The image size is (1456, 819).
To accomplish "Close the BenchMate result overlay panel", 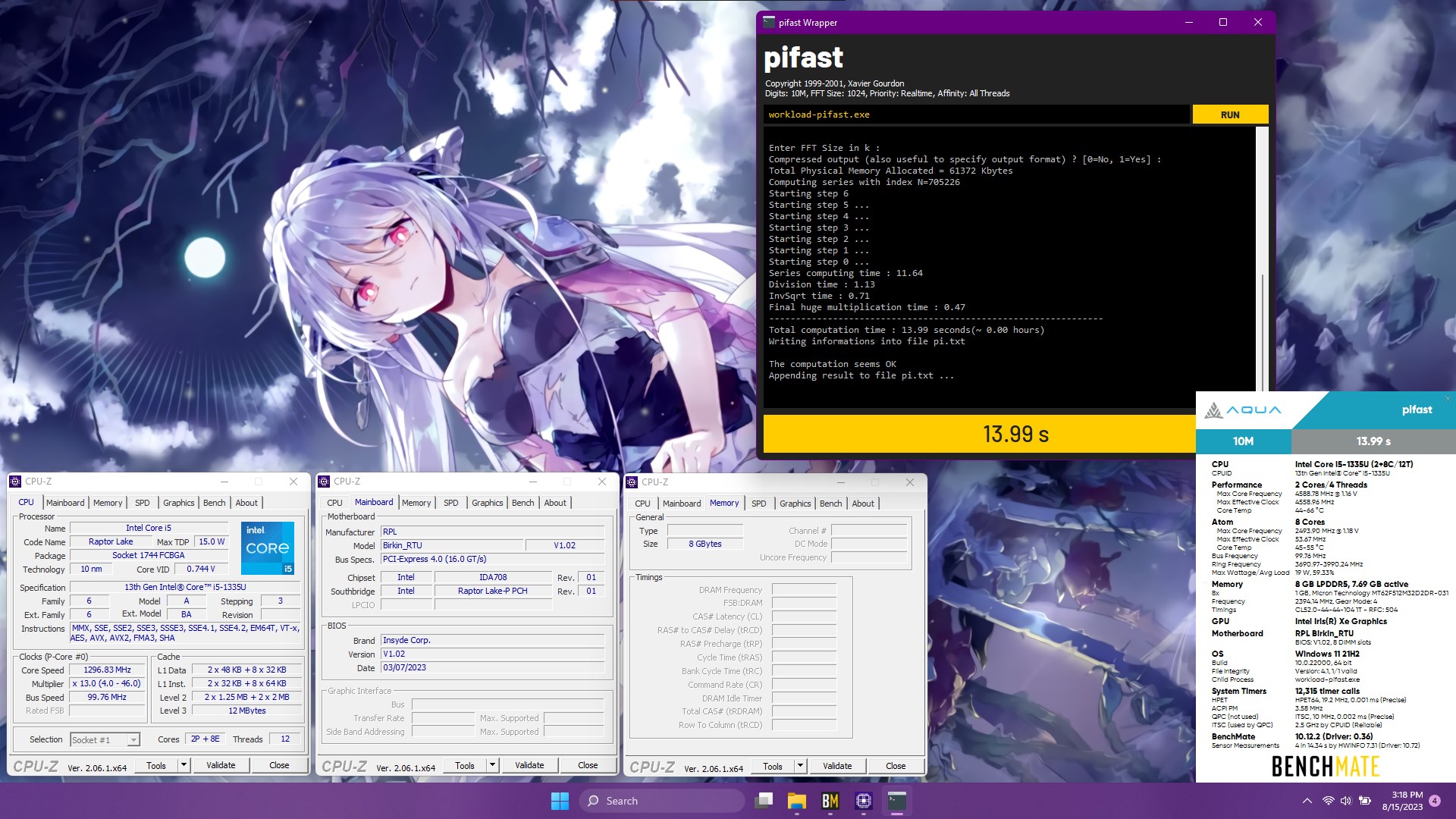I will [x=1448, y=398].
